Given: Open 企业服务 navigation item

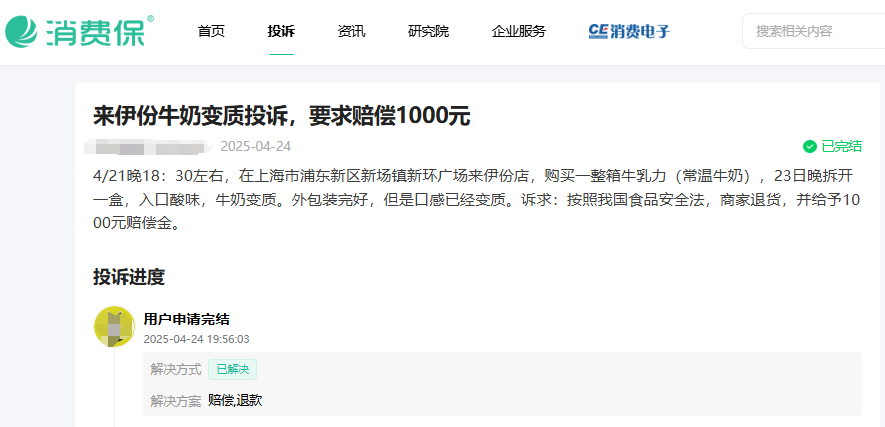Looking at the screenshot, I should [x=519, y=31].
